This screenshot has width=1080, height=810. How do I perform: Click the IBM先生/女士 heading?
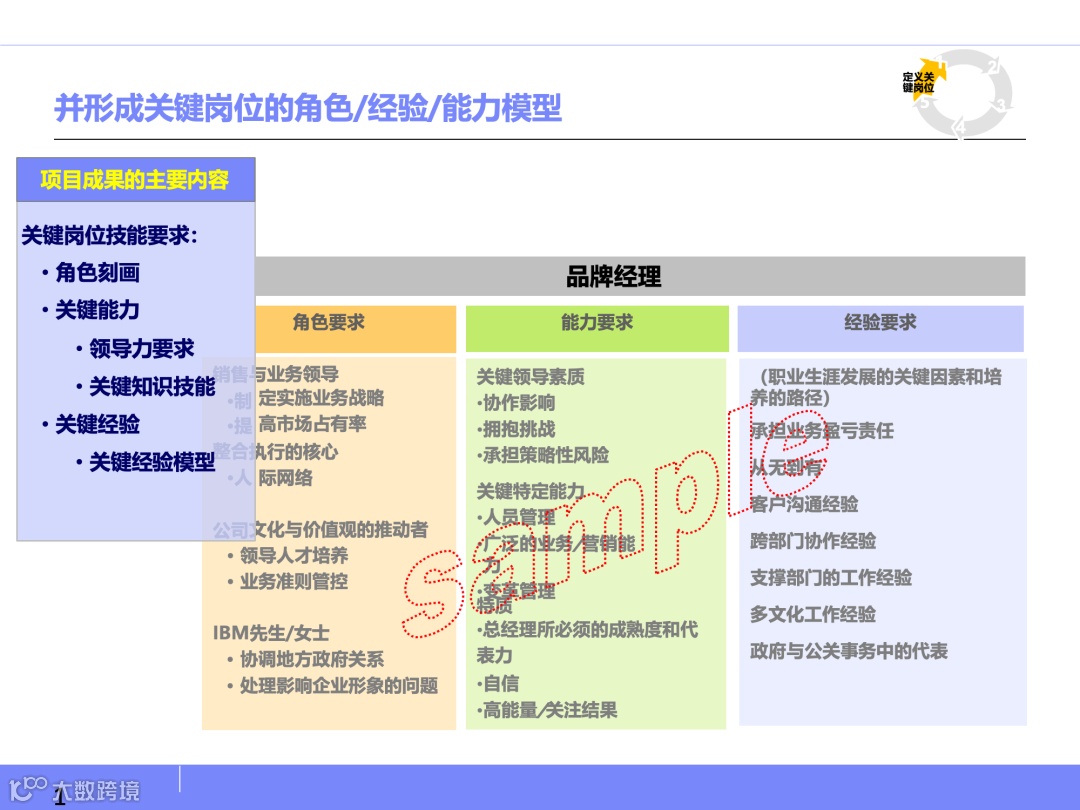tap(271, 633)
